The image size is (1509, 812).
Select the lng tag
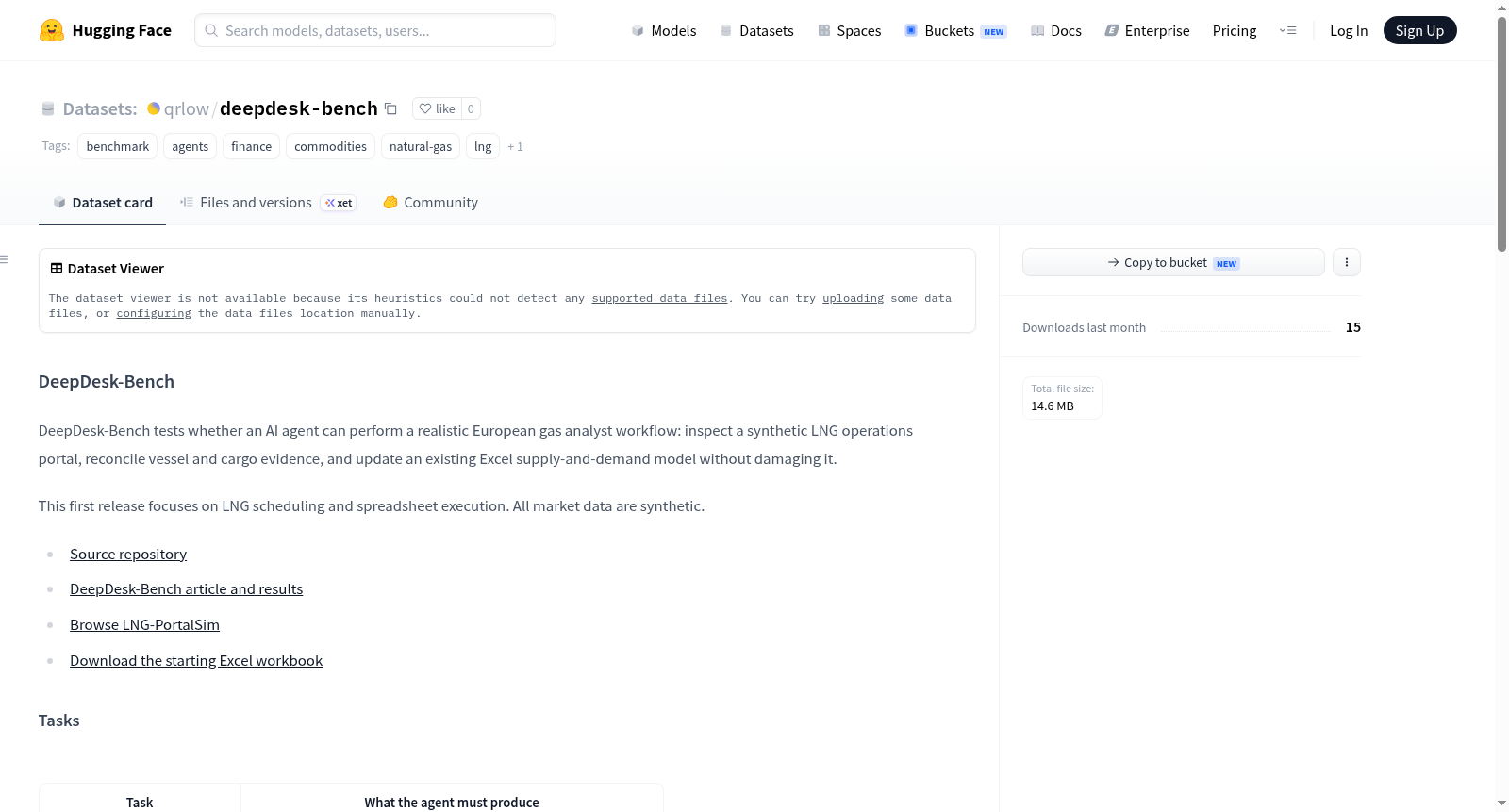tap(483, 146)
